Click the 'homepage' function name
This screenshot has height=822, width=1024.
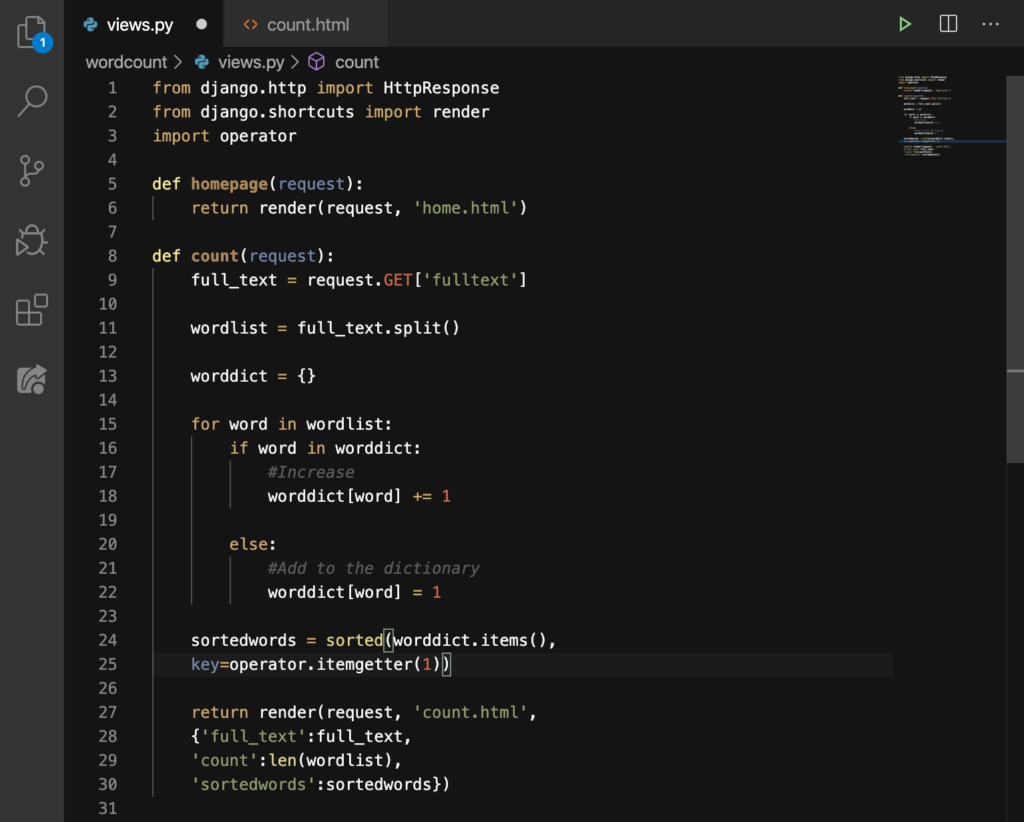pos(229,184)
